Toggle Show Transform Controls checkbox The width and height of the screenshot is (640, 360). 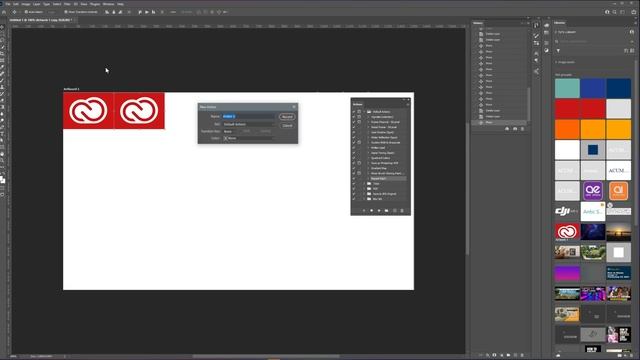click(x=66, y=12)
